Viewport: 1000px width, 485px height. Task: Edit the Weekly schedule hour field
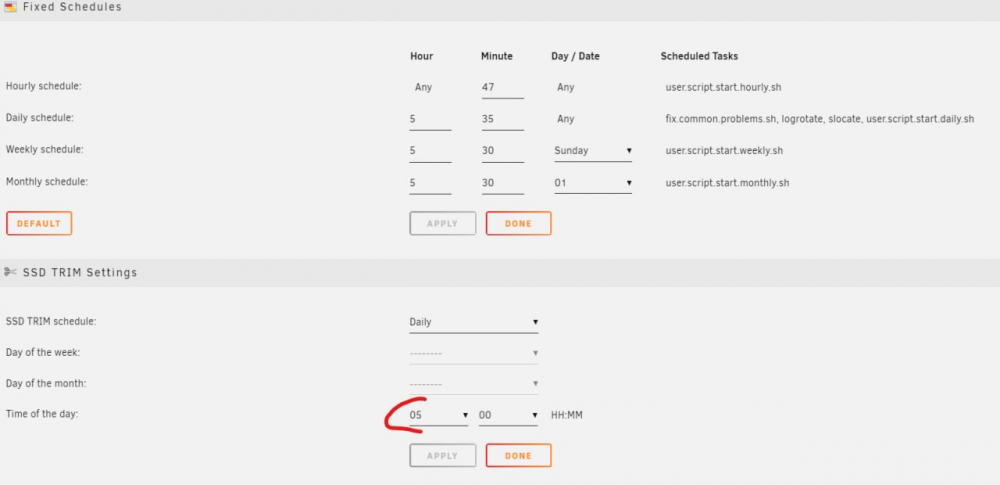pos(430,151)
